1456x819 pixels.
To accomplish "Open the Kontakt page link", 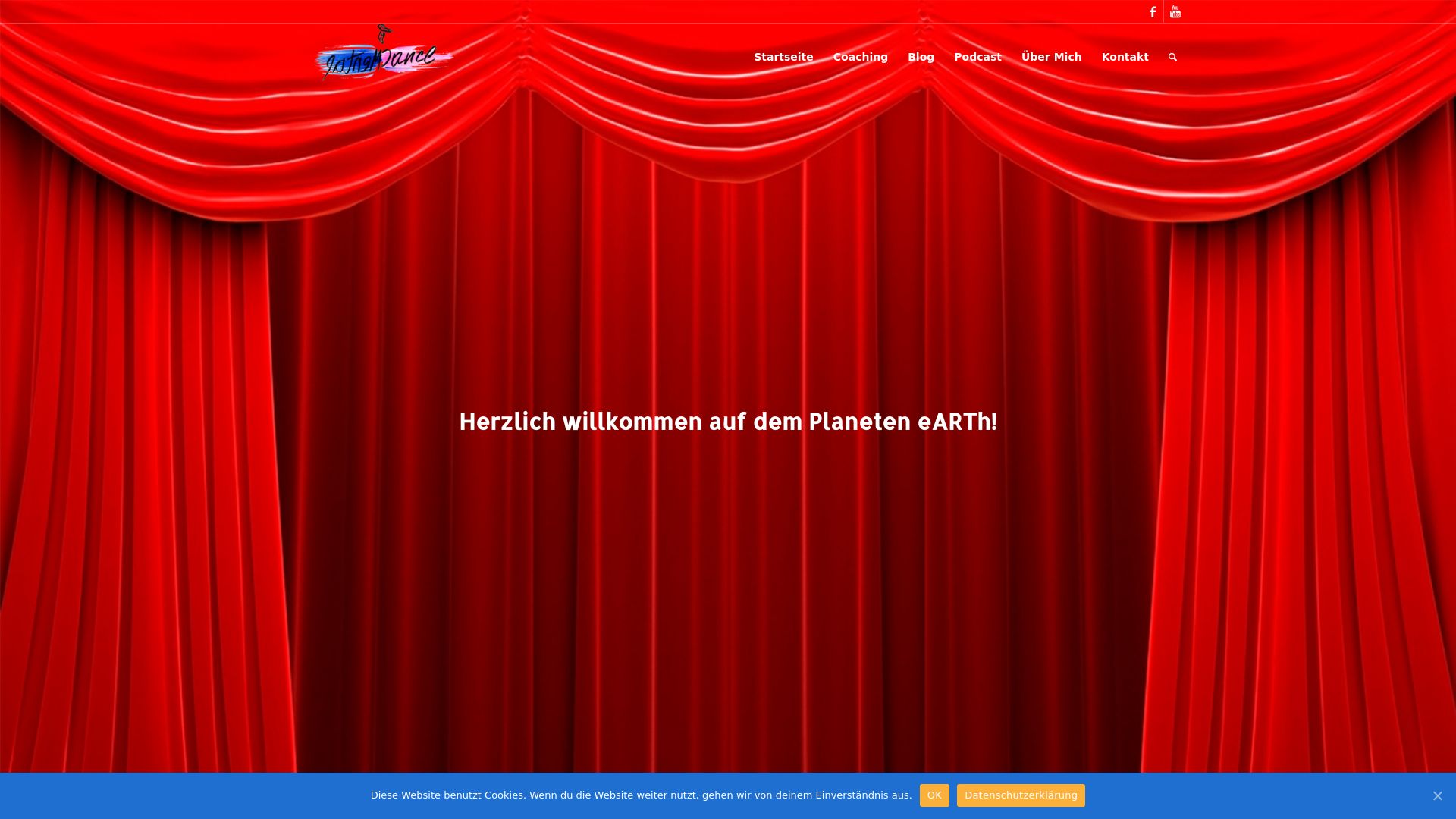I will (x=1125, y=58).
